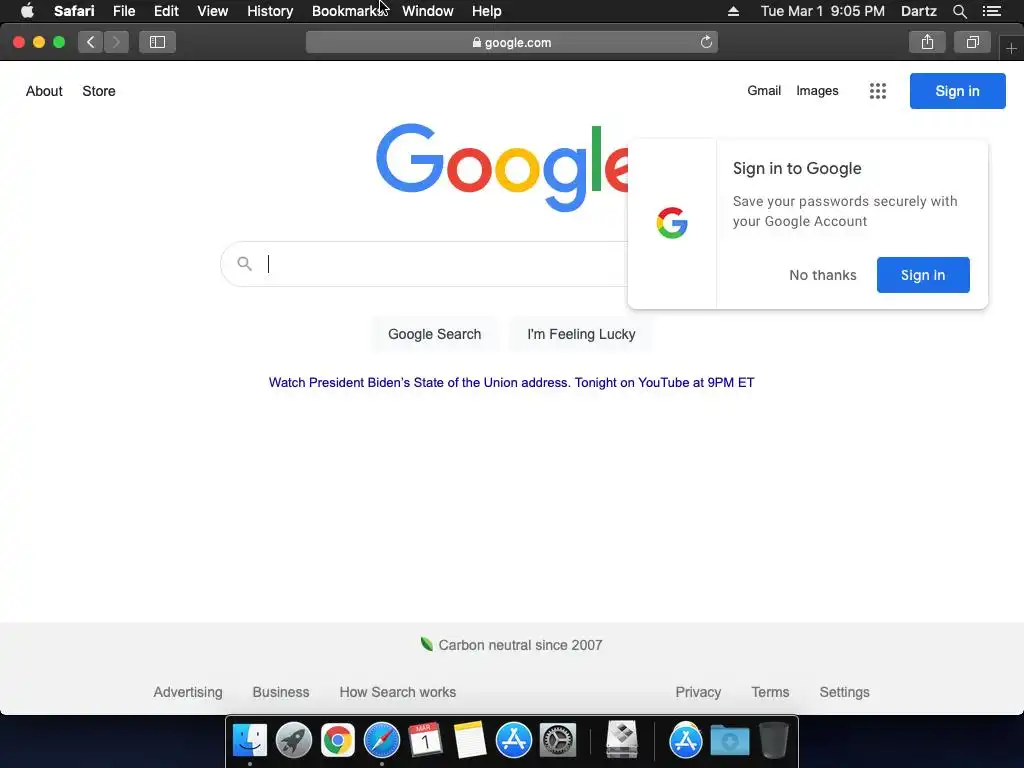Open the Terms footer link

coord(770,692)
